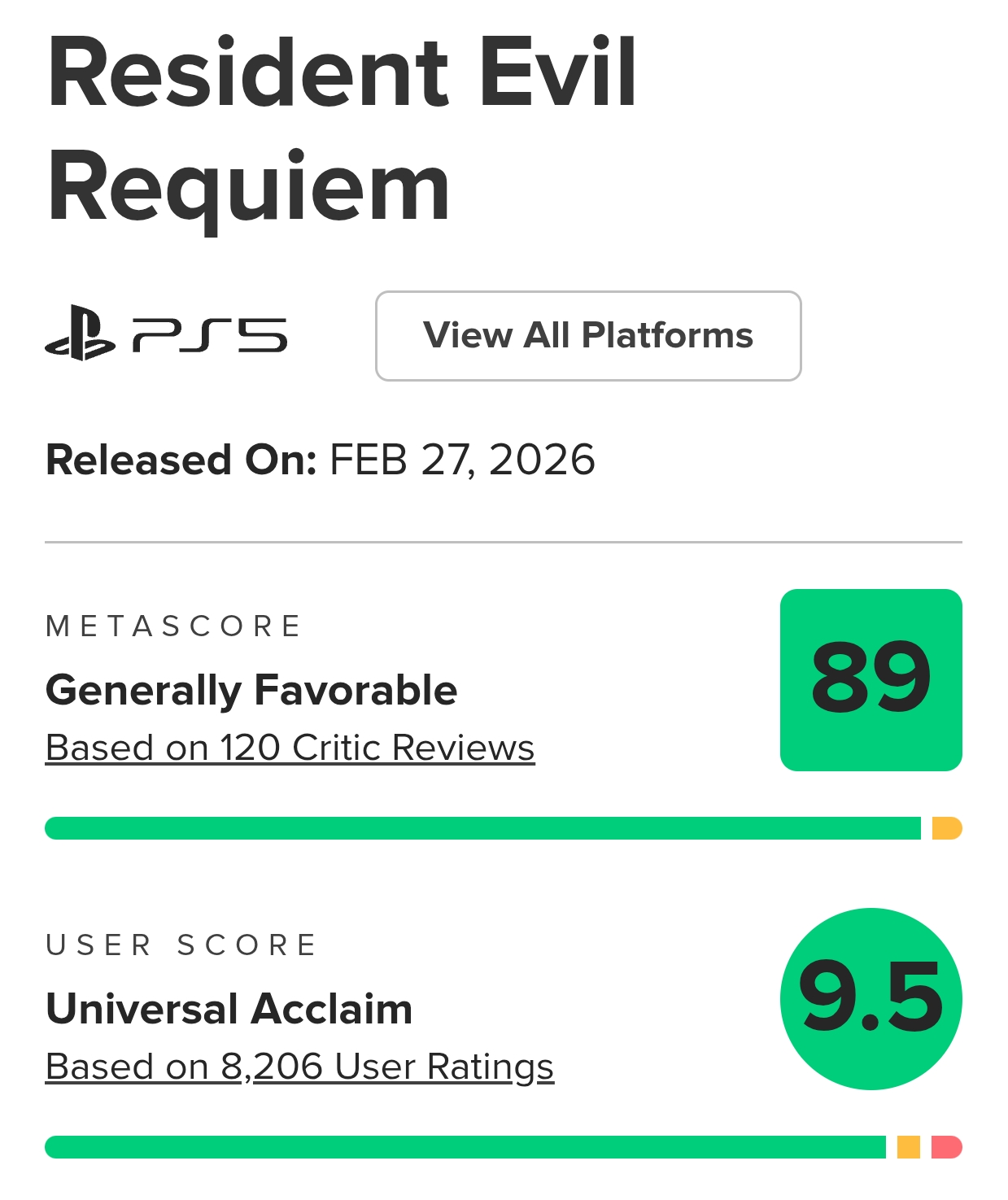Viewport: 1008px width, 1200px height.
Task: Click the FEB 27, 2026 release date
Action: [462, 460]
